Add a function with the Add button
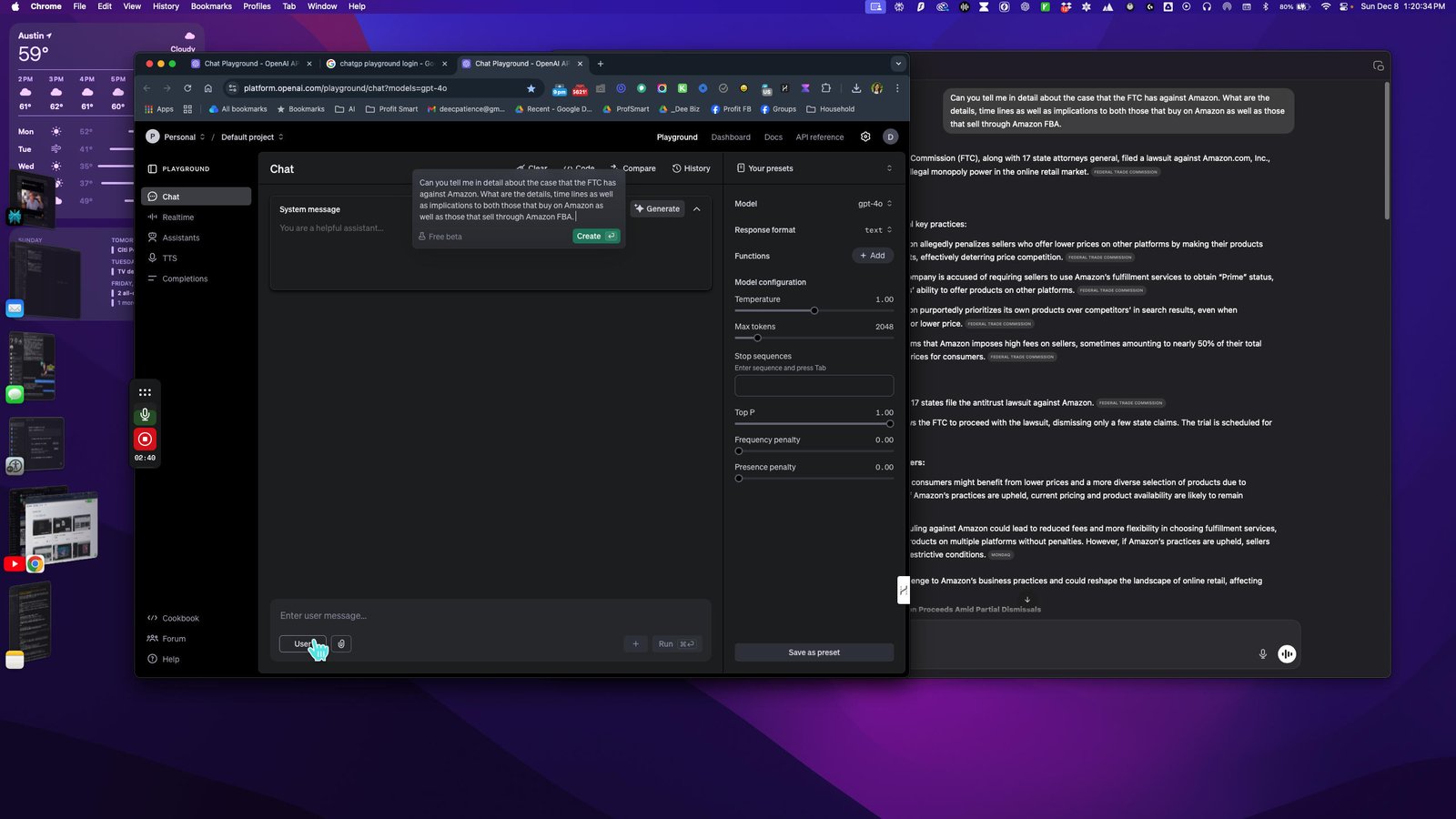 [873, 256]
